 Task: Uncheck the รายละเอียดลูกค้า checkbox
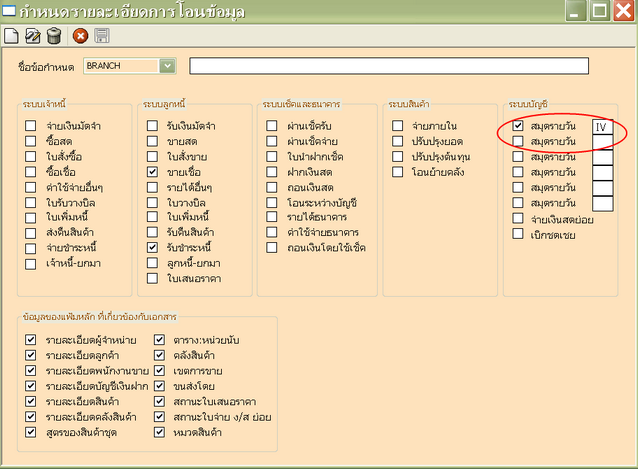(33, 355)
